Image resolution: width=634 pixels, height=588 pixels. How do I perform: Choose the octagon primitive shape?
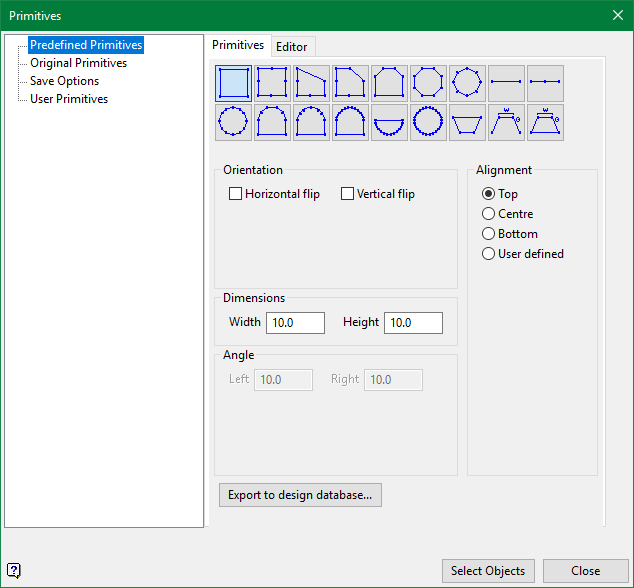428,83
